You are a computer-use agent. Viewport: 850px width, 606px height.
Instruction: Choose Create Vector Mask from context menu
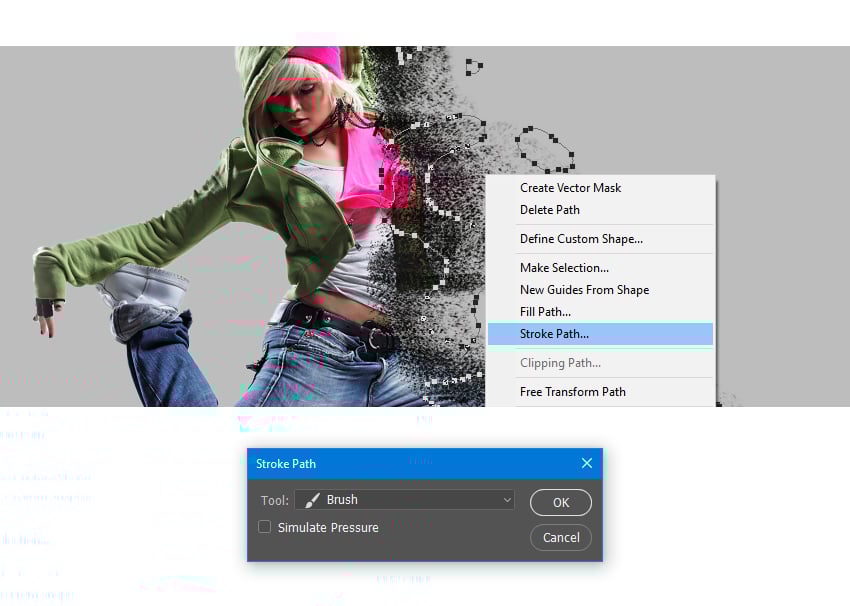(x=600, y=188)
